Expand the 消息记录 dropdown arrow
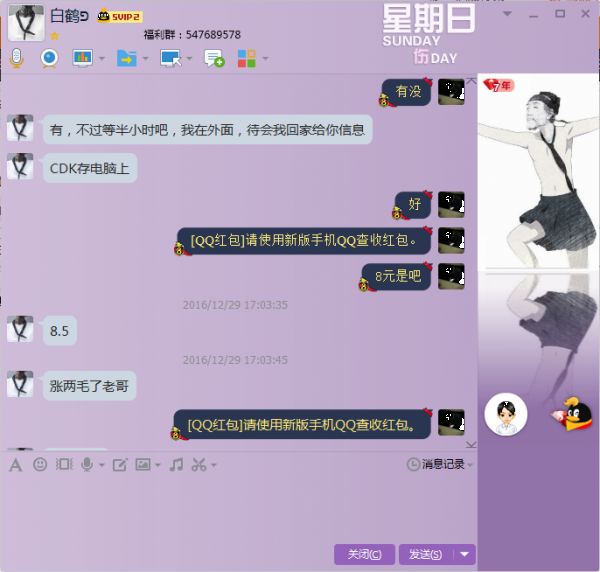 470,465
